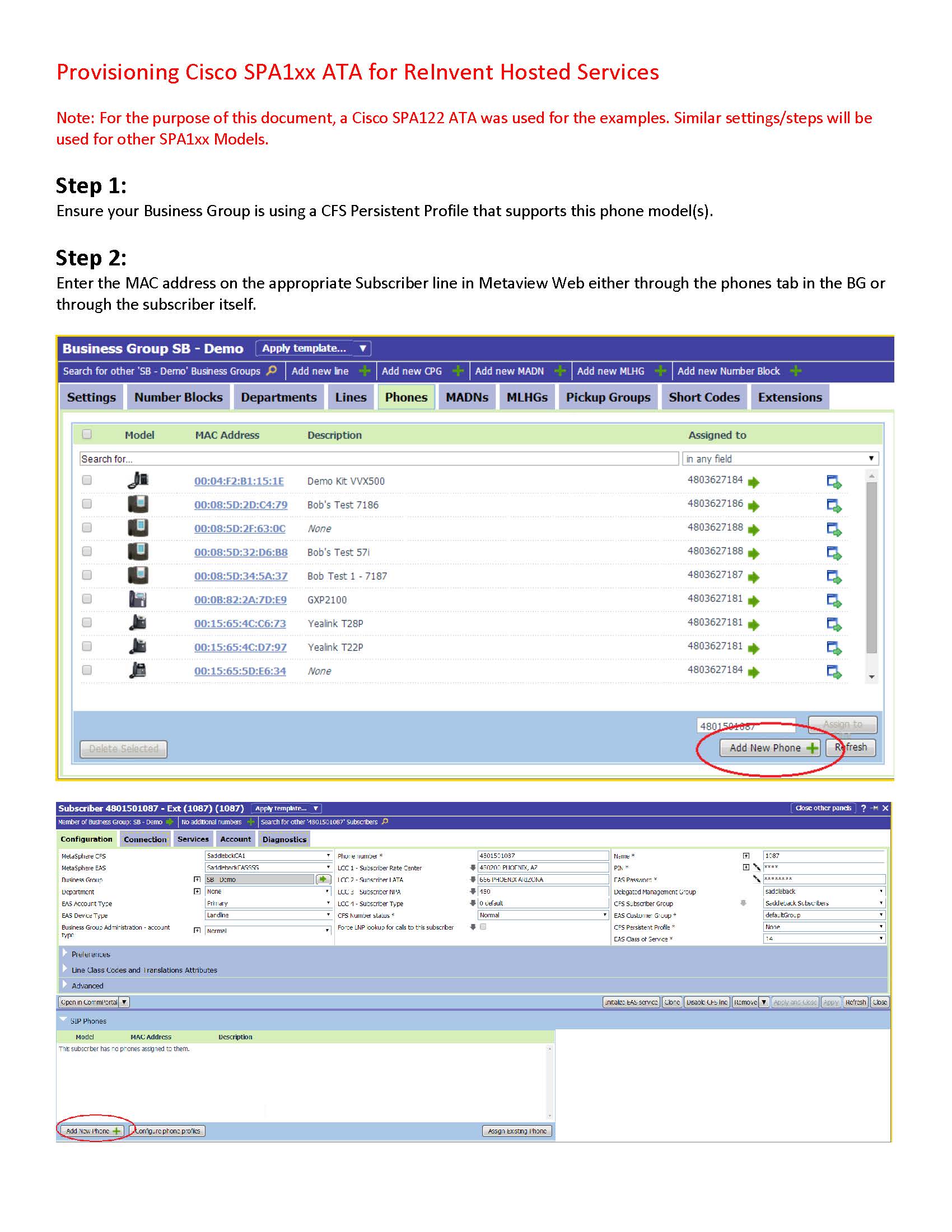Click the green plus next to Add new line
The image size is (952, 1232).
pos(366,371)
